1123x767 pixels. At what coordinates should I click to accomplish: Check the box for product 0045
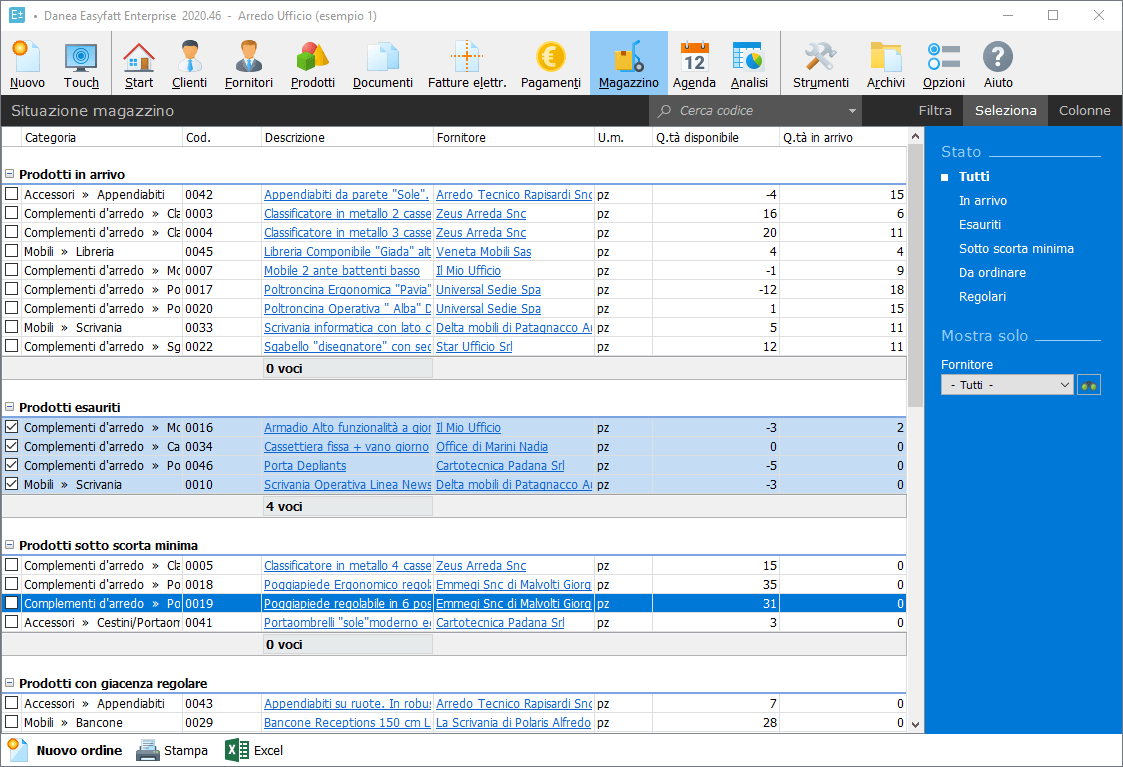11,251
